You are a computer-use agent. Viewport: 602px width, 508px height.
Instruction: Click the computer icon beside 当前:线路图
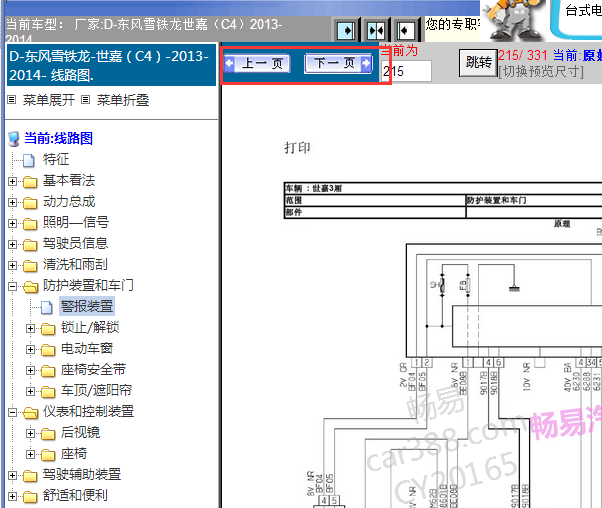point(14,139)
